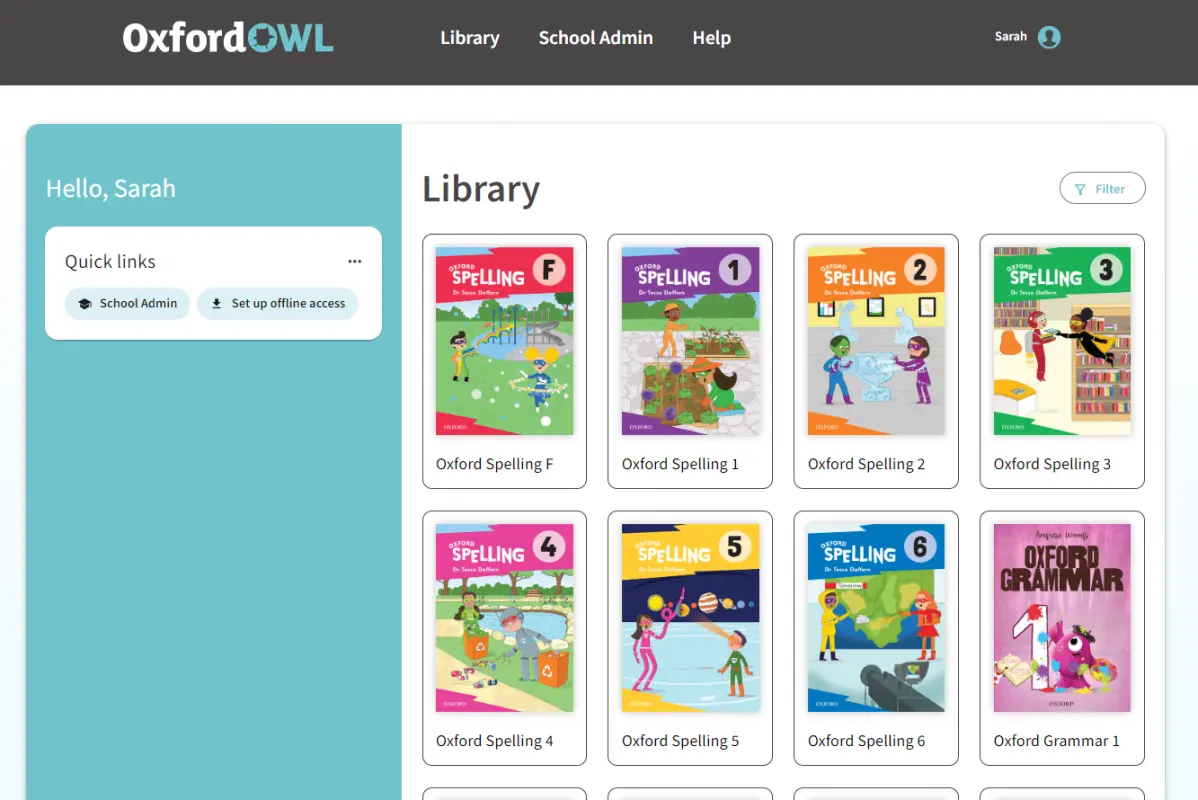Open the Library navigation menu
This screenshot has width=1198, height=800.
469,38
